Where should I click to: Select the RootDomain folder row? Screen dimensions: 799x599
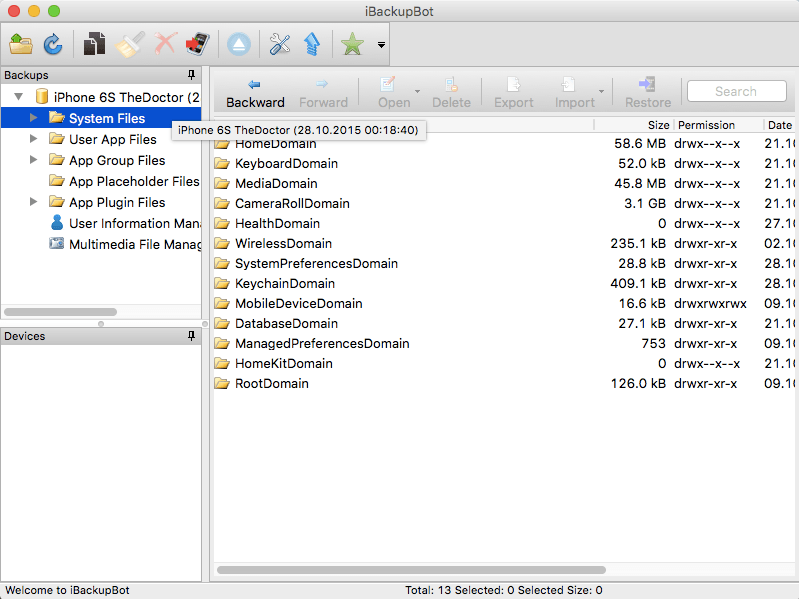click(503, 383)
